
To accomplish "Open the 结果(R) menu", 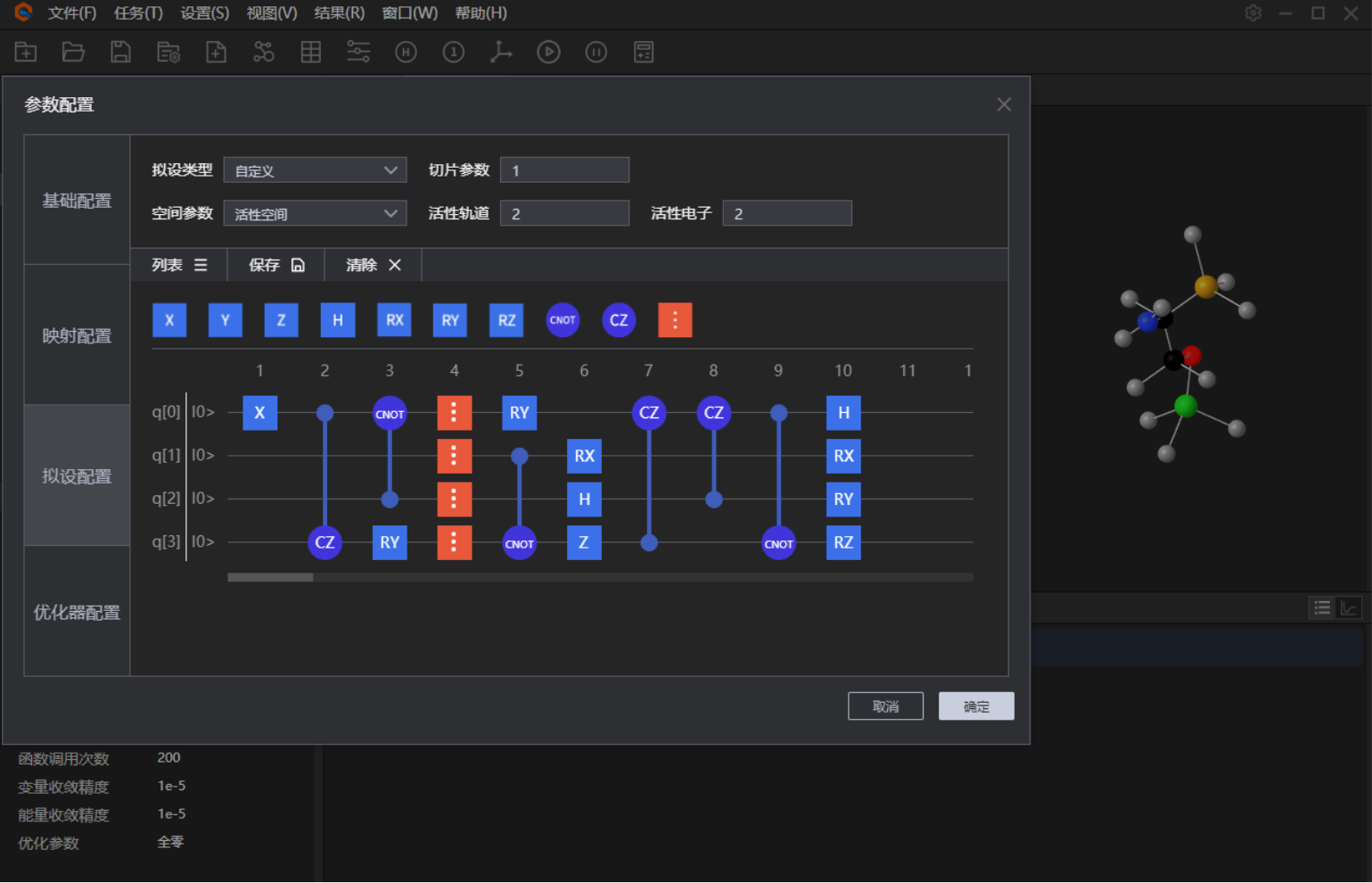I will [339, 13].
